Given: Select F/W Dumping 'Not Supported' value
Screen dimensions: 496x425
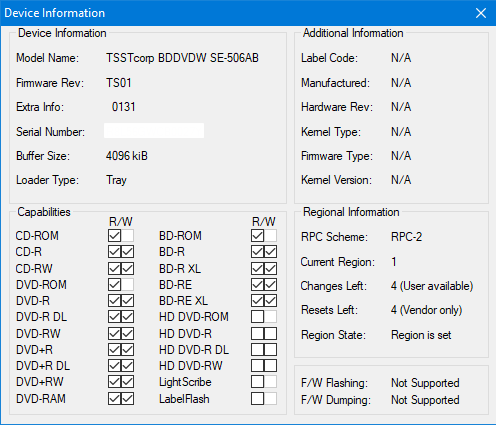Looking at the screenshot, I should (425, 400).
